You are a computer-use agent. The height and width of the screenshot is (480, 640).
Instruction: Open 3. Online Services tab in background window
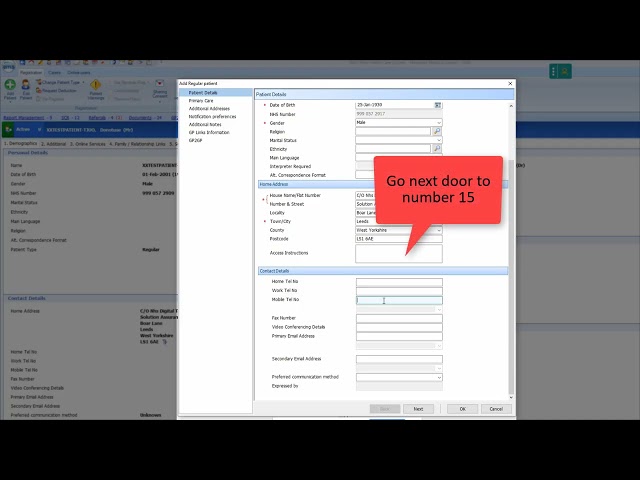(87, 144)
